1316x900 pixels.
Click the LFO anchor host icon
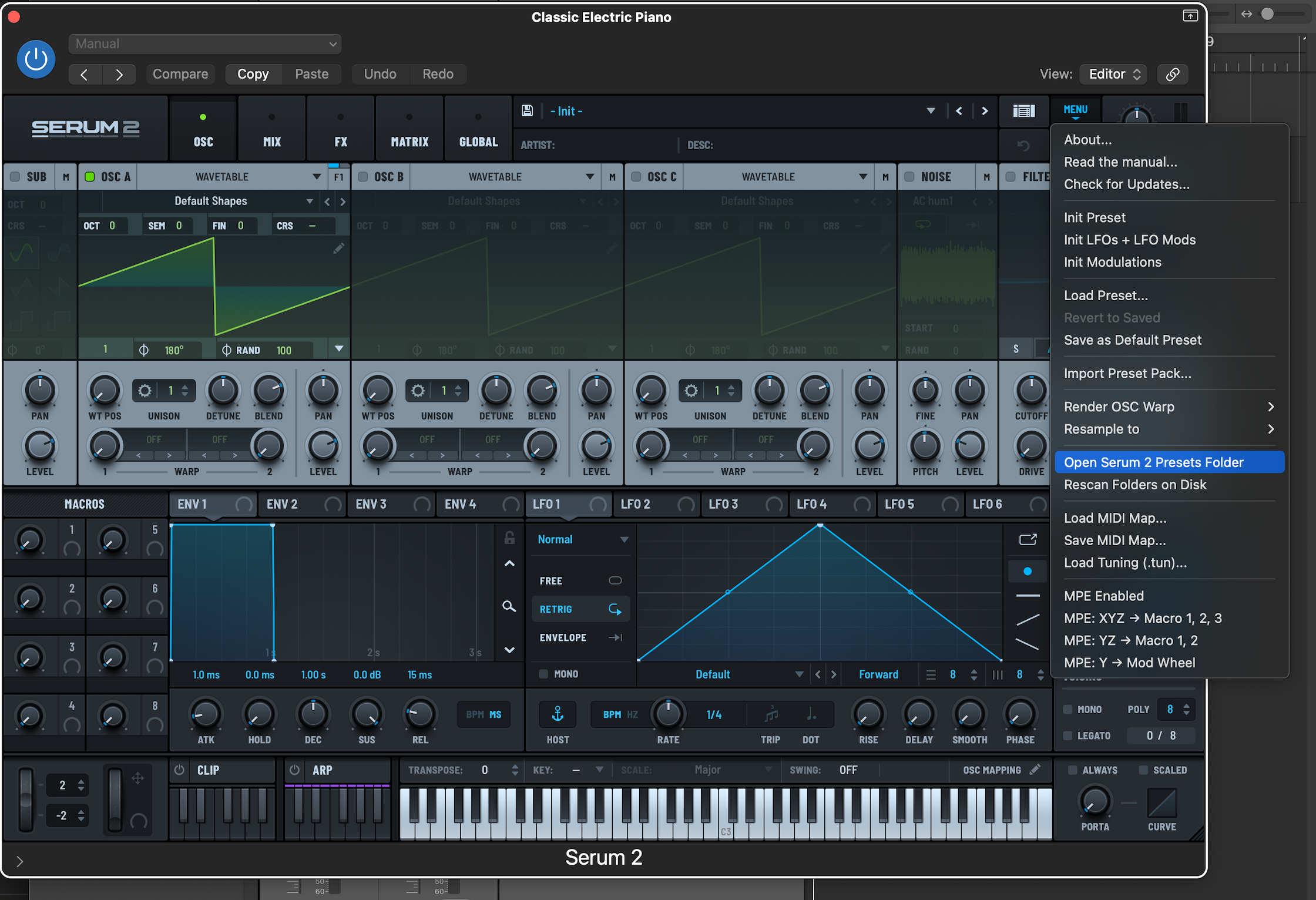pyautogui.click(x=558, y=714)
